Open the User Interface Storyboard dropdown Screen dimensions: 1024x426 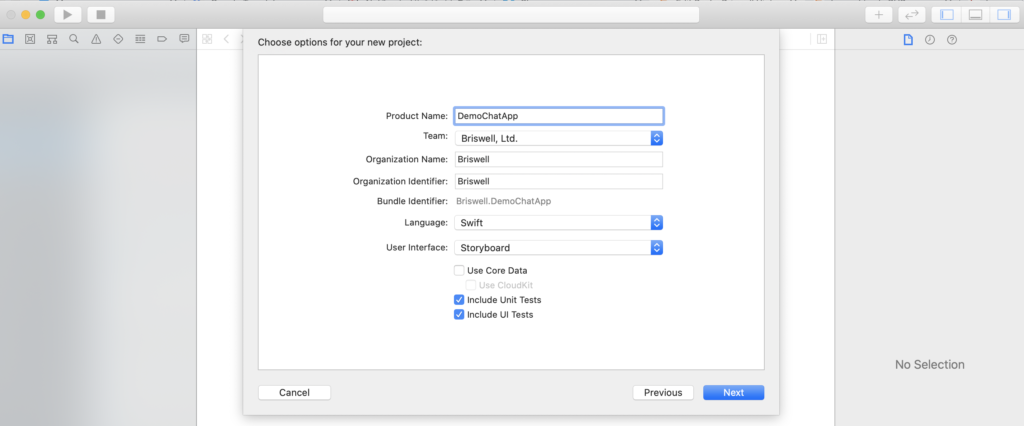[559, 247]
